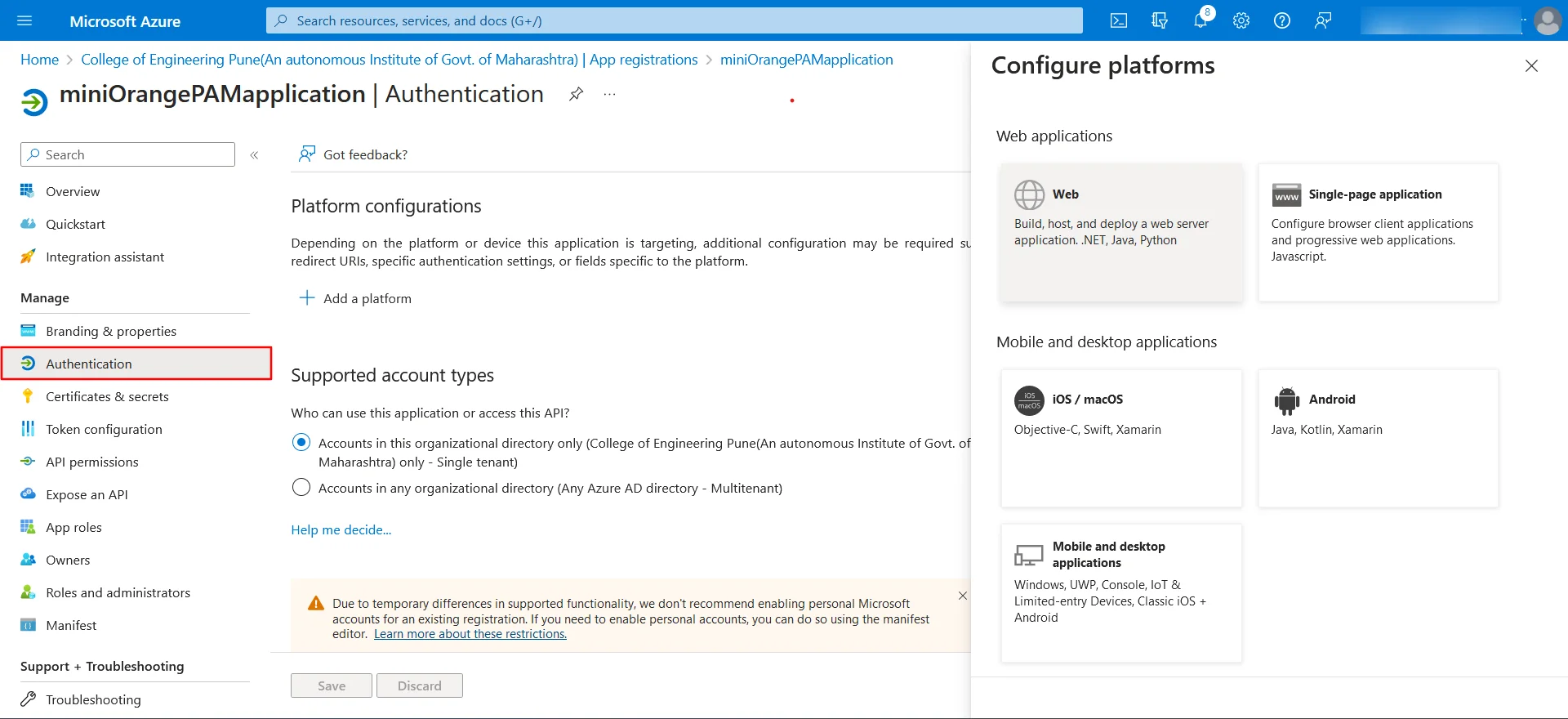
Task: Select multitenant account type radio
Action: pyautogui.click(x=301, y=487)
